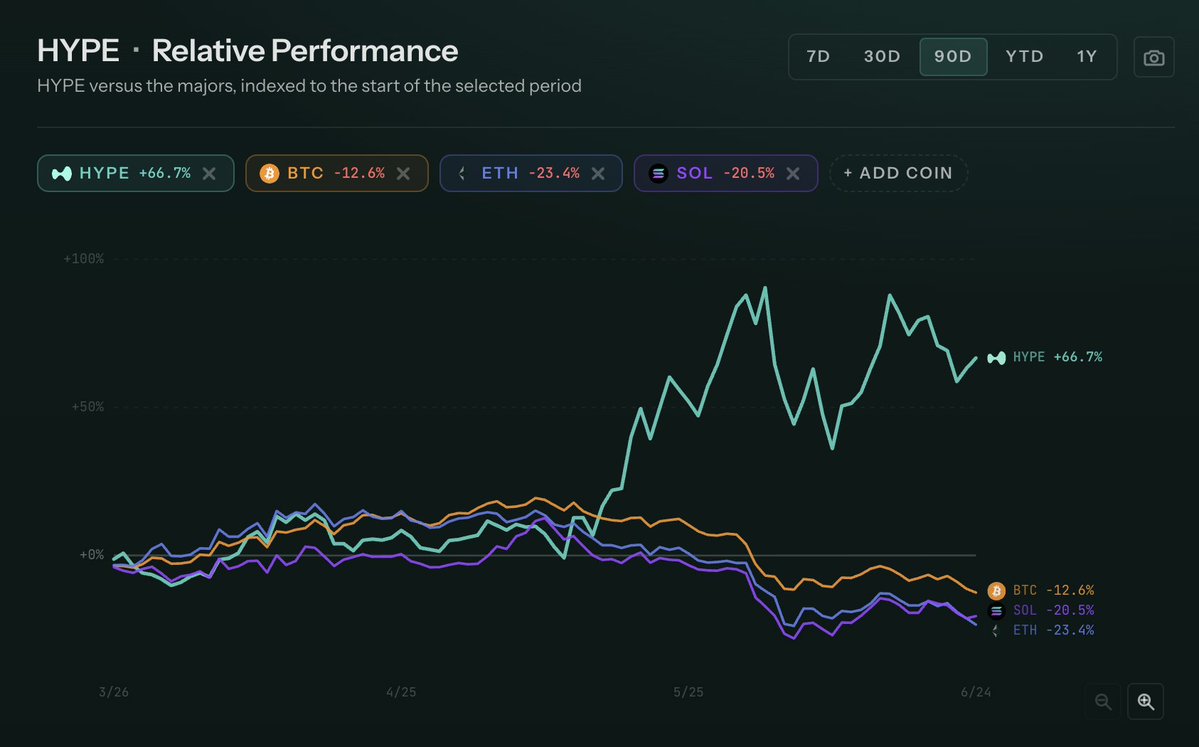Show the 1Y period

[x=1087, y=57]
